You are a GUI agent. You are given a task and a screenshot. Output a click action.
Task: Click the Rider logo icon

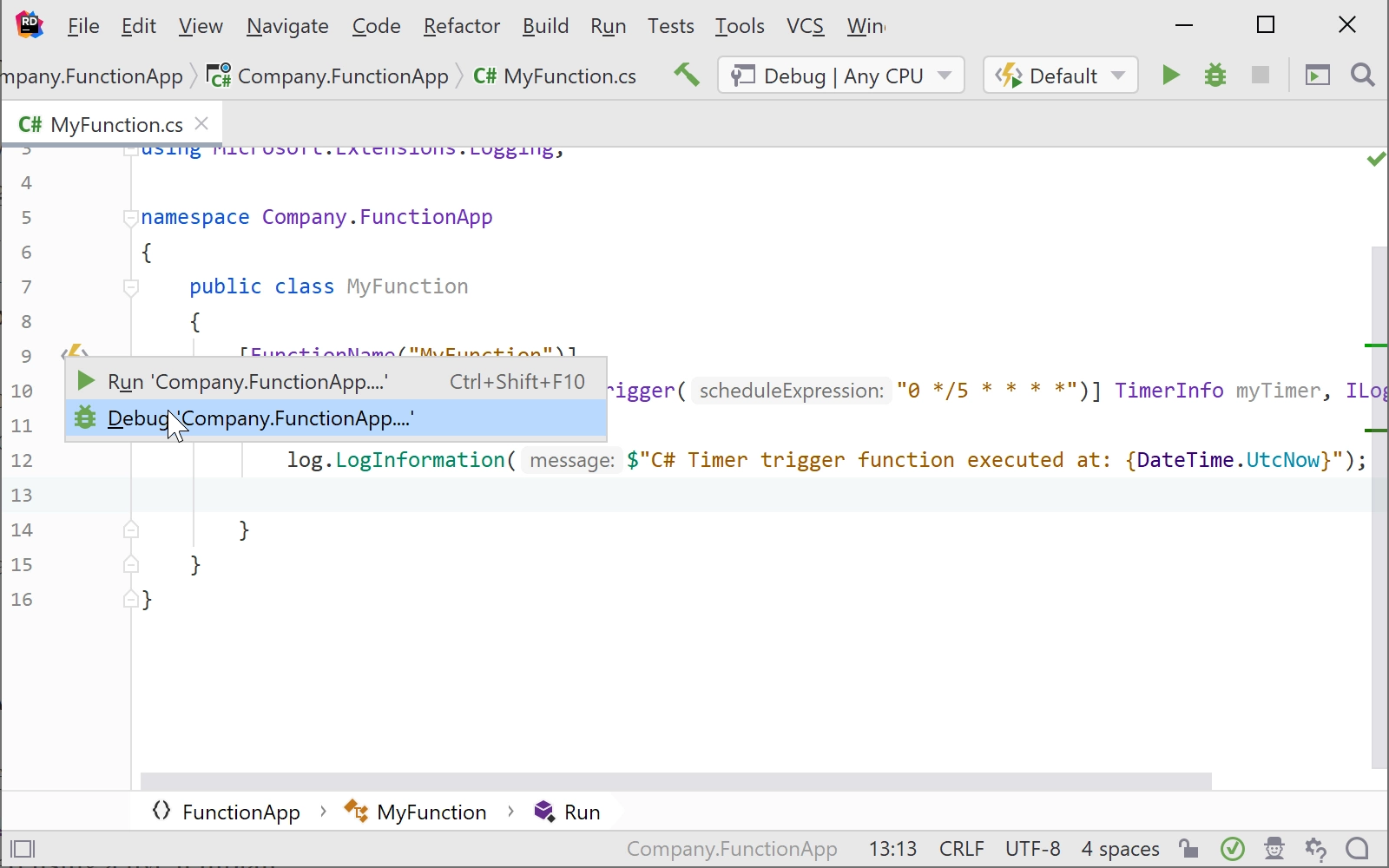[29, 25]
